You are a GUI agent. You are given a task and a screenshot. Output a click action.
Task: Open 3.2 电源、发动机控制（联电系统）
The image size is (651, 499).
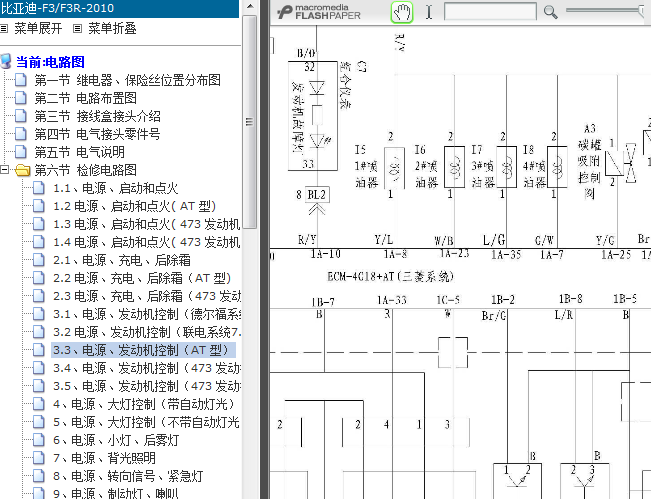(x=147, y=332)
